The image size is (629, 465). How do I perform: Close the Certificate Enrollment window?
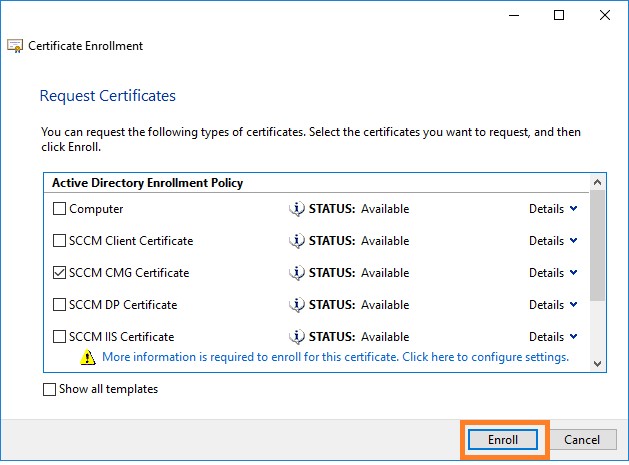coord(605,15)
